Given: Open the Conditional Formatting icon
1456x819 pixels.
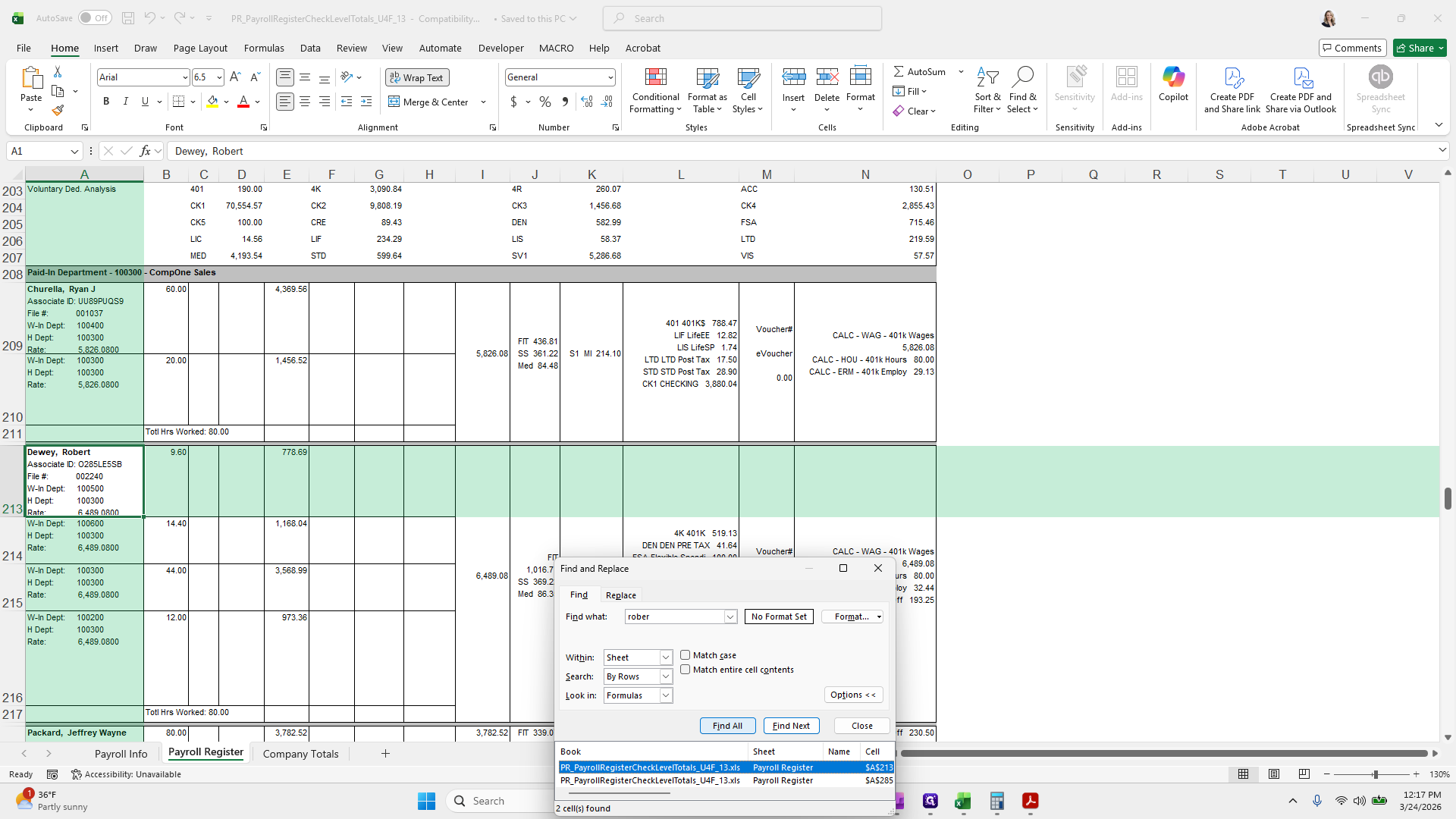Looking at the screenshot, I should point(655,77).
